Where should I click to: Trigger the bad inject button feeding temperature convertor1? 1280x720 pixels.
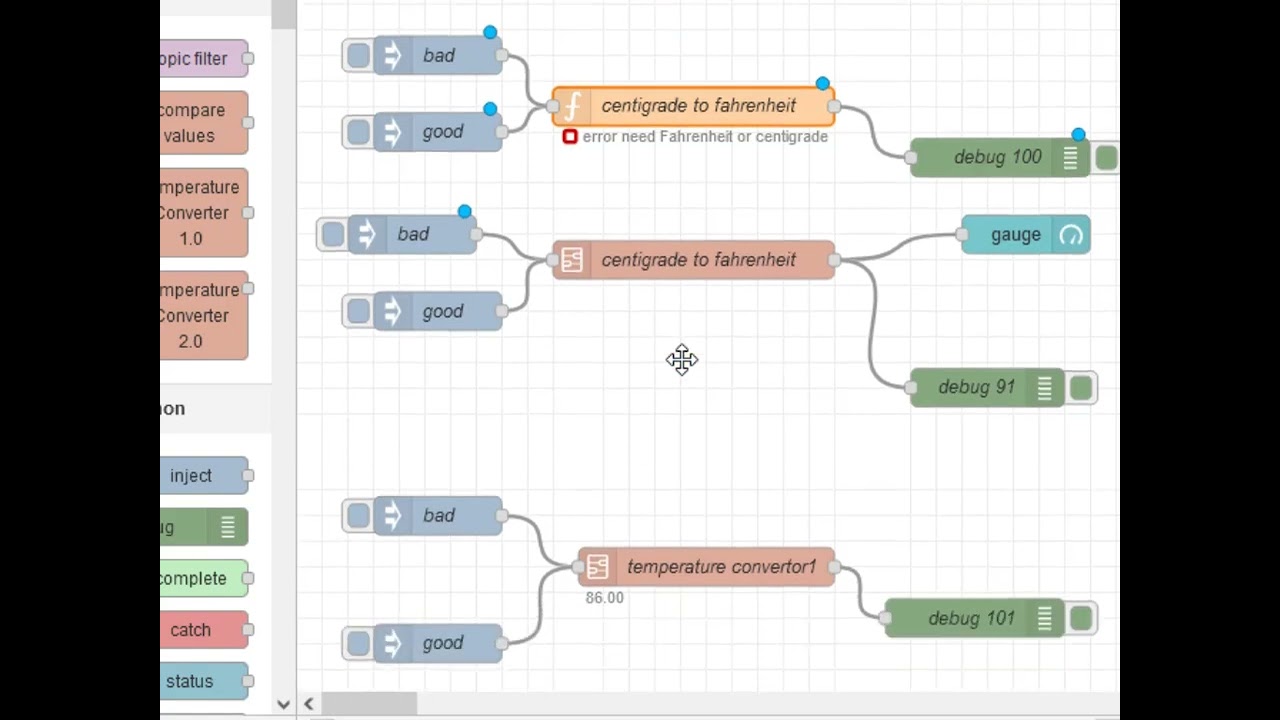click(x=358, y=516)
